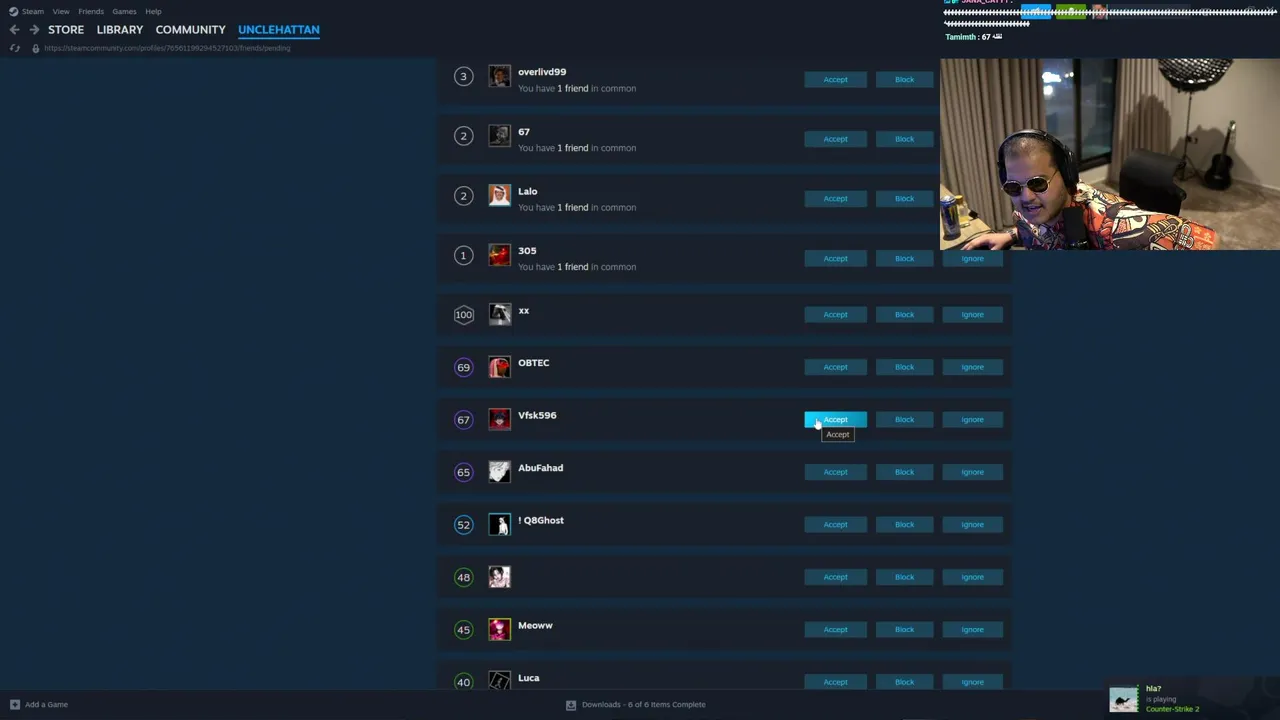1280x720 pixels.
Task: Ignore Vfsk596's friend request
Action: click(972, 419)
